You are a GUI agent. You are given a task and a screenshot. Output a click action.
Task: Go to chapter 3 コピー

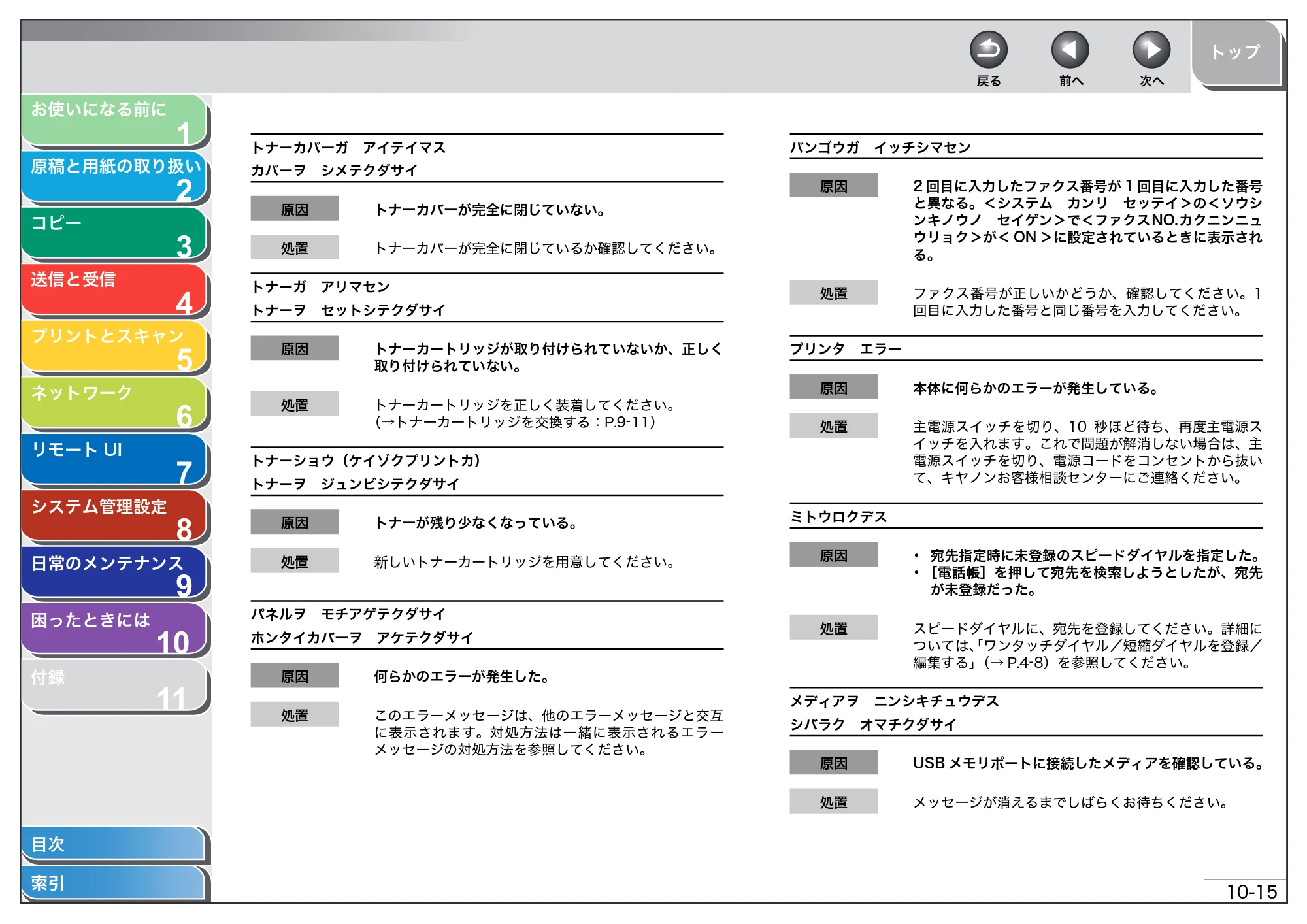coord(114,234)
